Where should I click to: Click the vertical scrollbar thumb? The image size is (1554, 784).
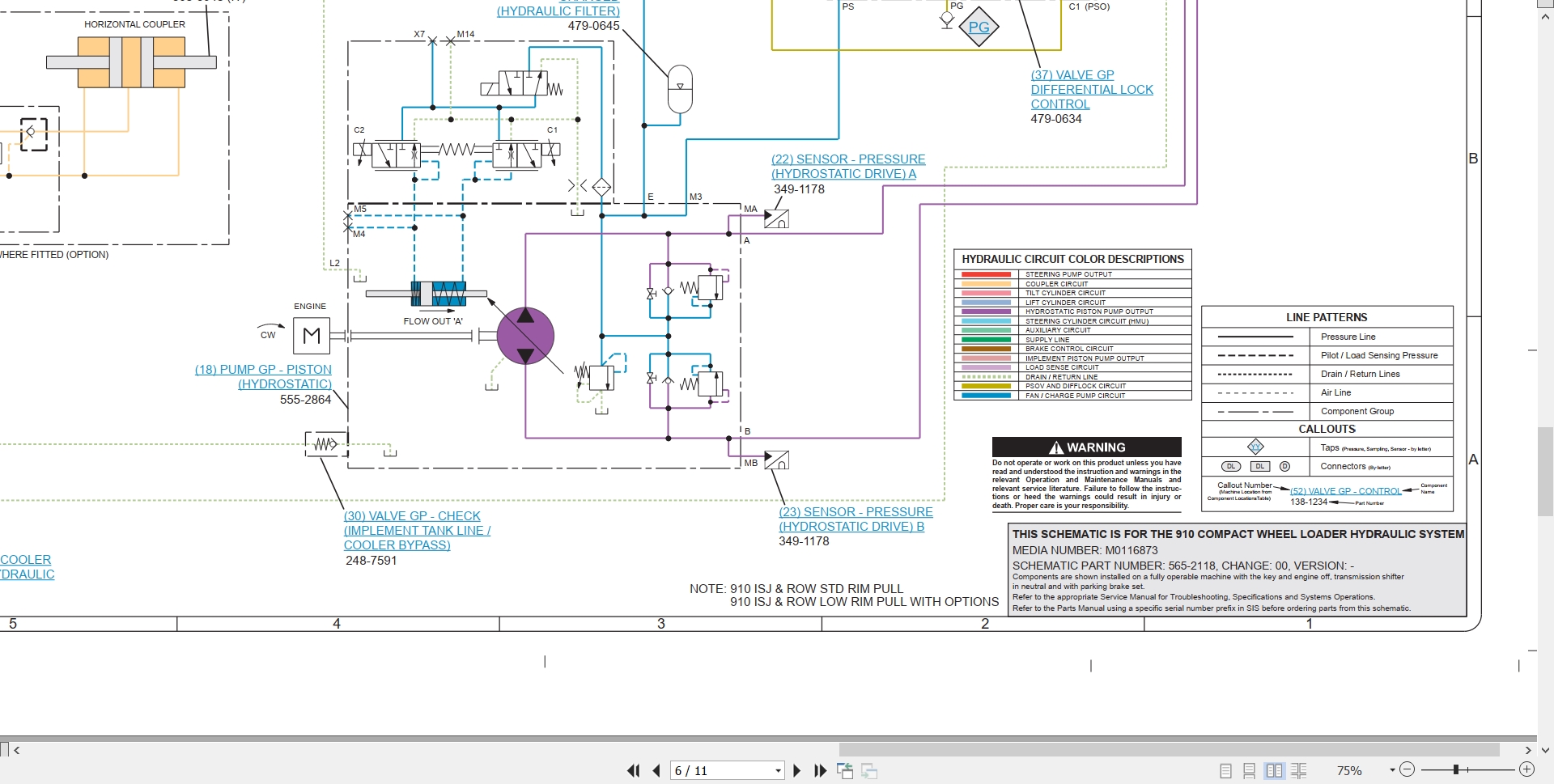click(1546, 472)
